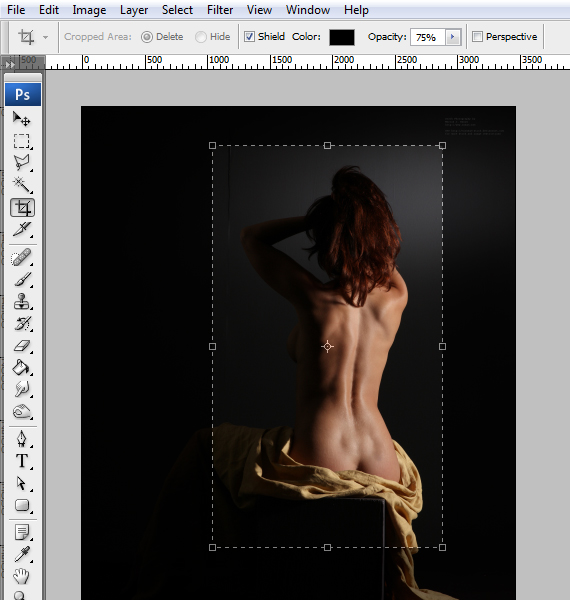
Task: Open the Layer menu
Action: click(x=134, y=10)
